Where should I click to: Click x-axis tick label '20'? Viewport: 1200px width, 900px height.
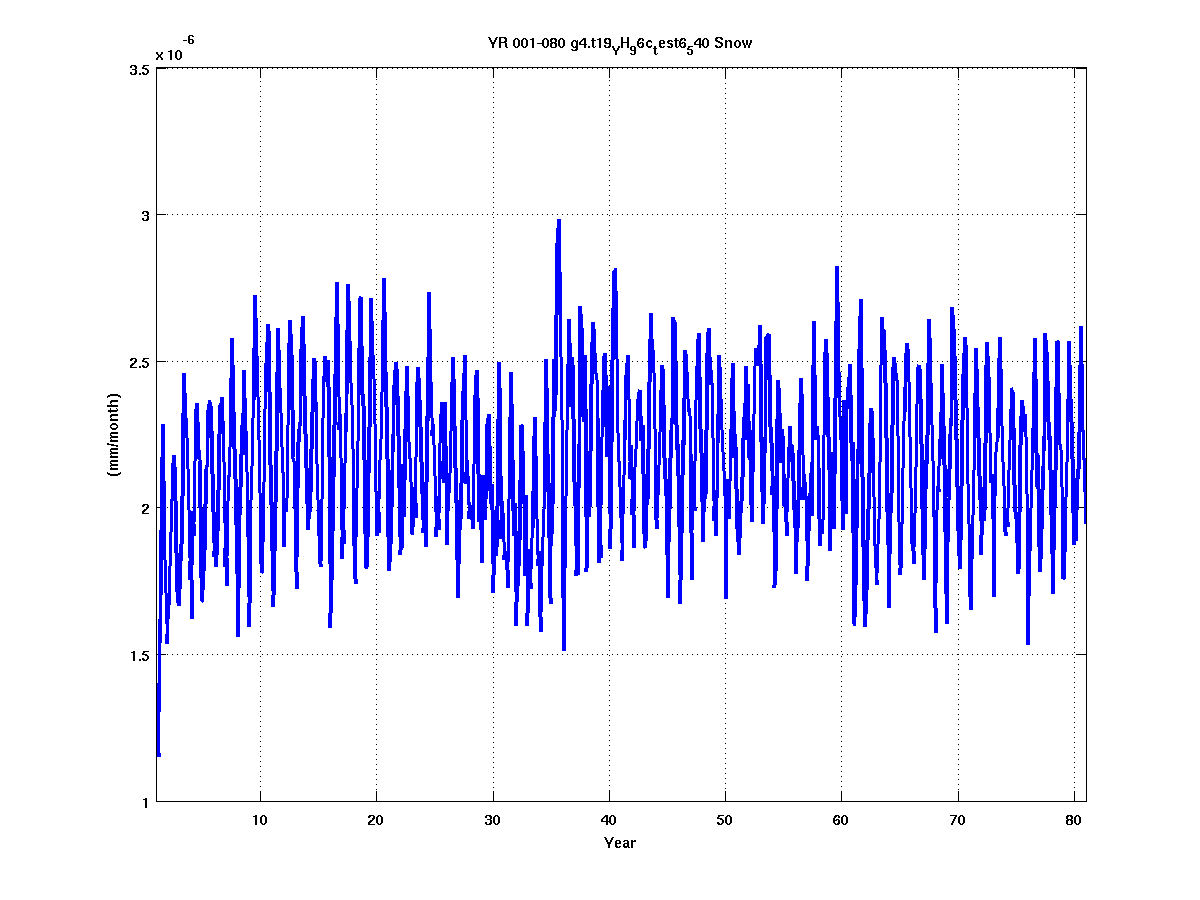click(376, 821)
